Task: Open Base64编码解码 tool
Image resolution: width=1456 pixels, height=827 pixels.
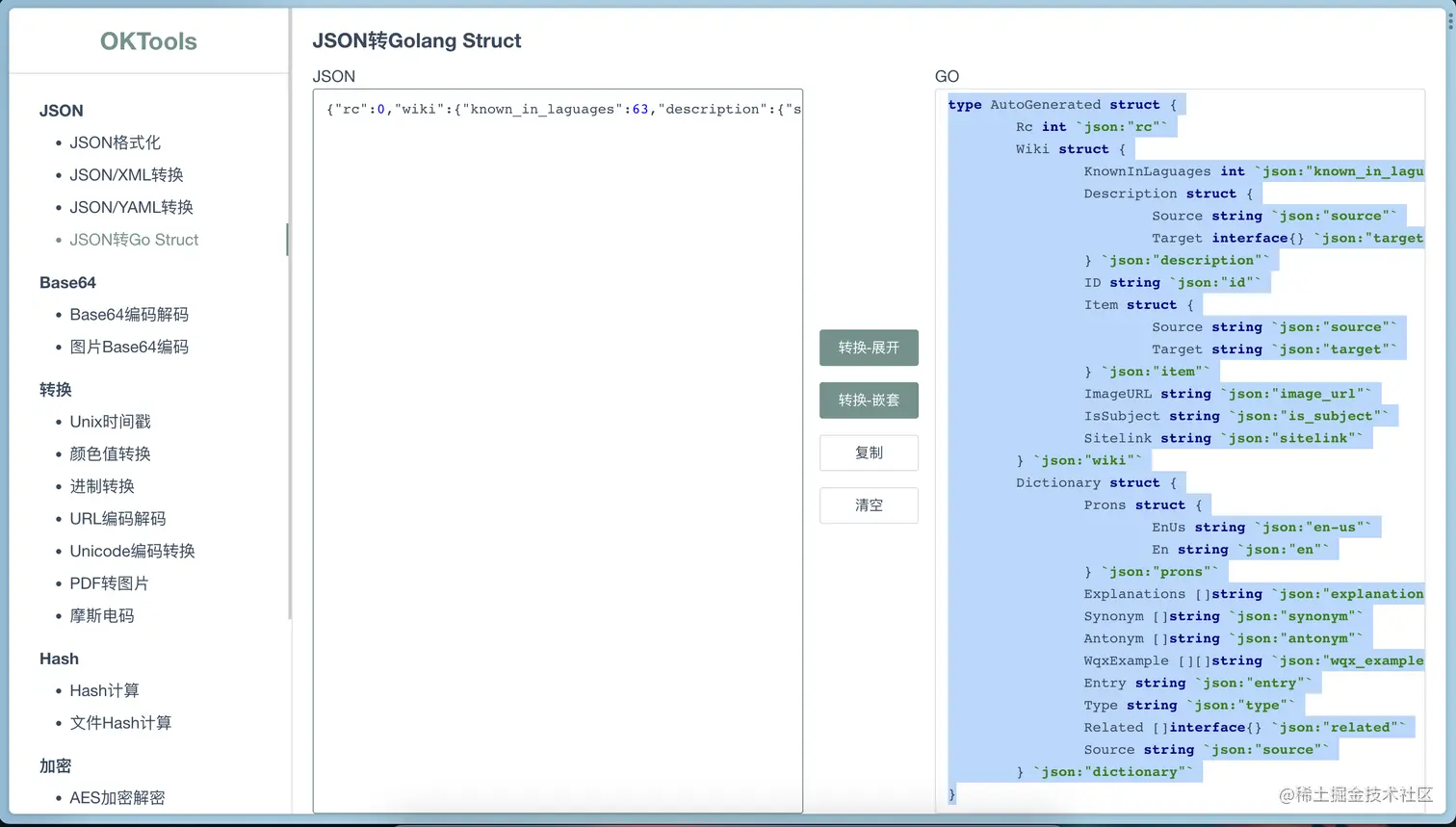Action: coord(129,315)
